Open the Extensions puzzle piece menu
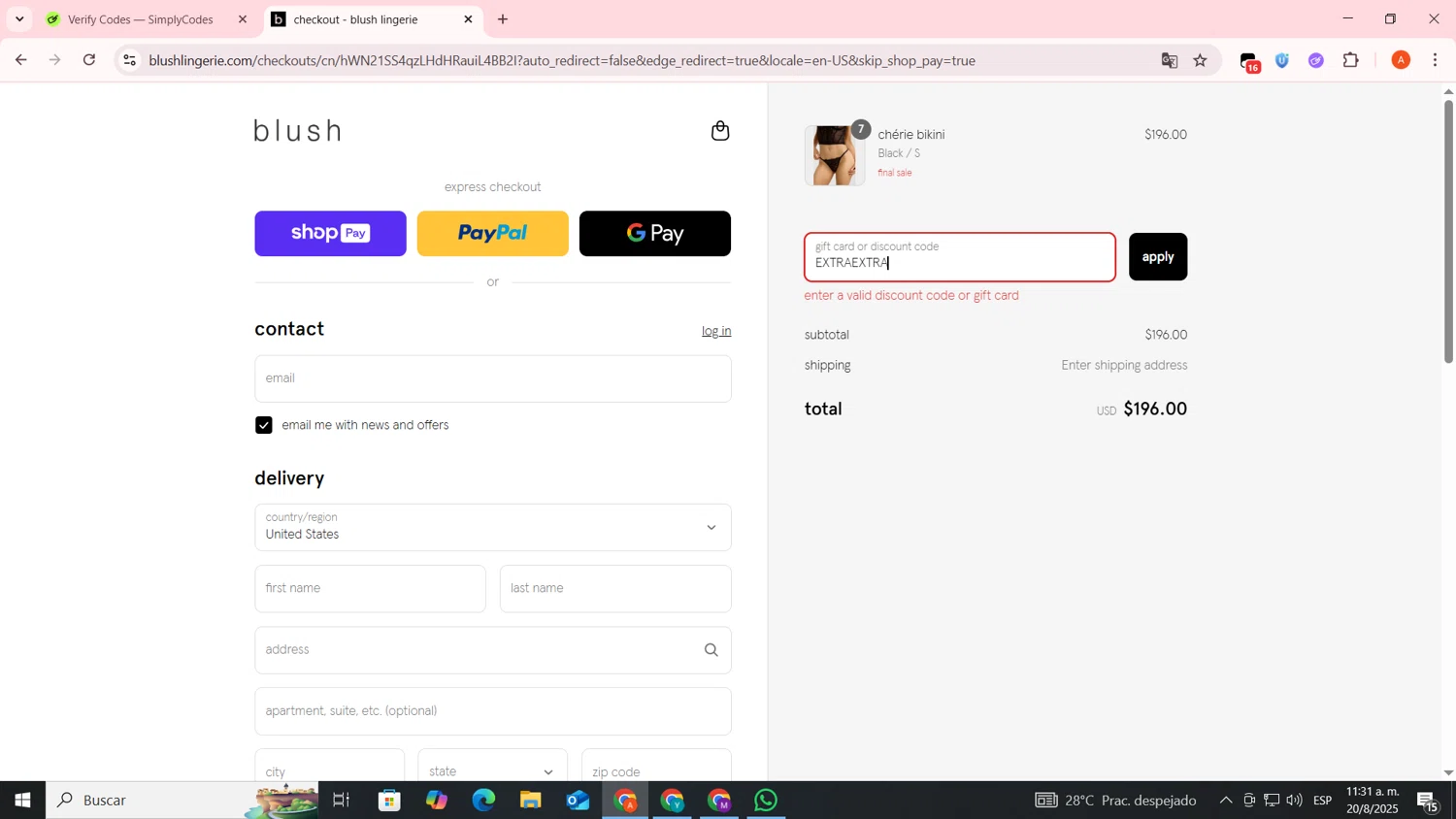 point(1351,60)
